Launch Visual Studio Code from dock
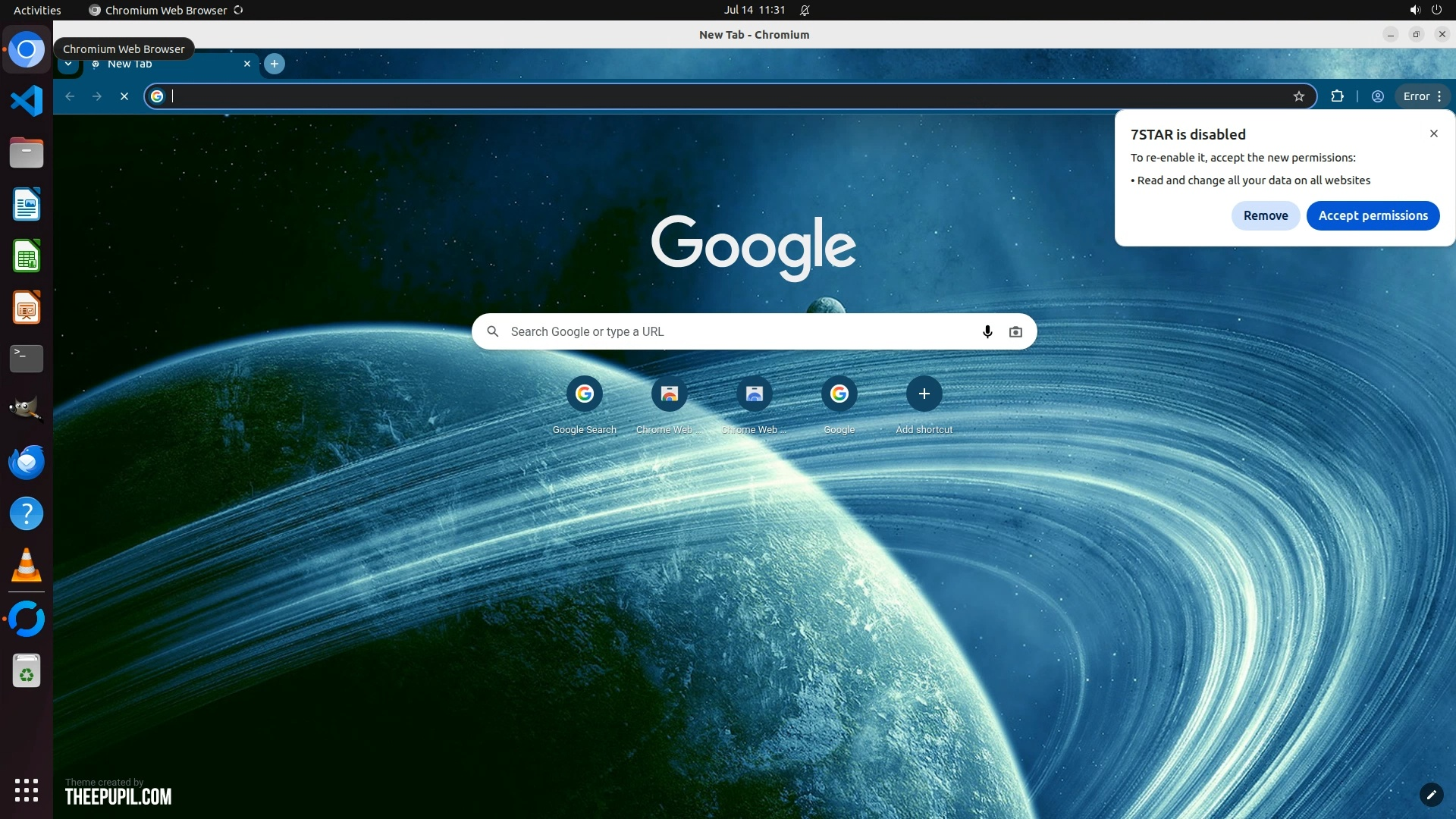The height and width of the screenshot is (819, 1456). click(x=27, y=101)
